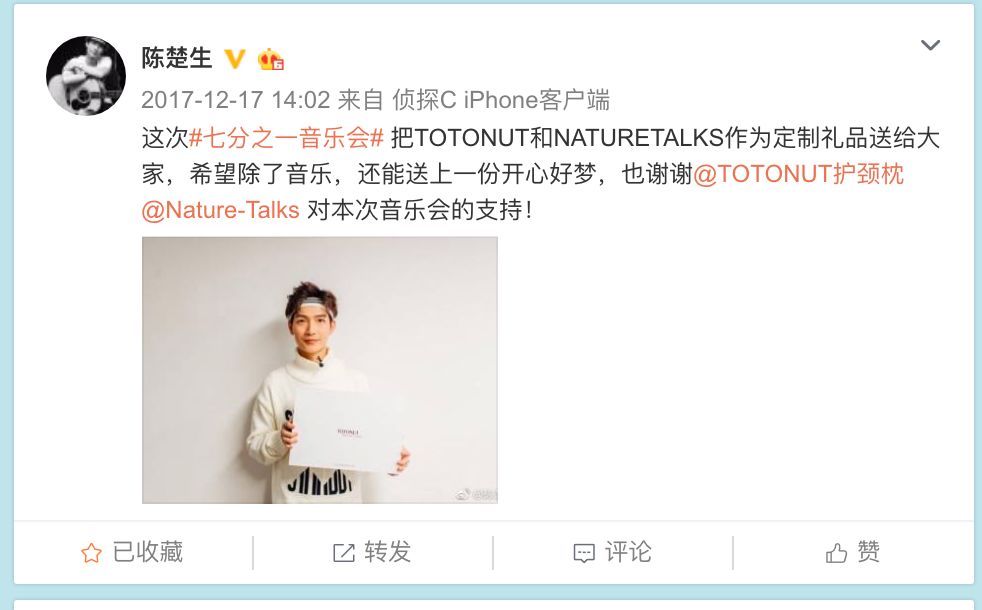Screen dimensions: 982x610
Task: Open the #七分之一音乐会# hashtag topic
Action: coord(286,138)
